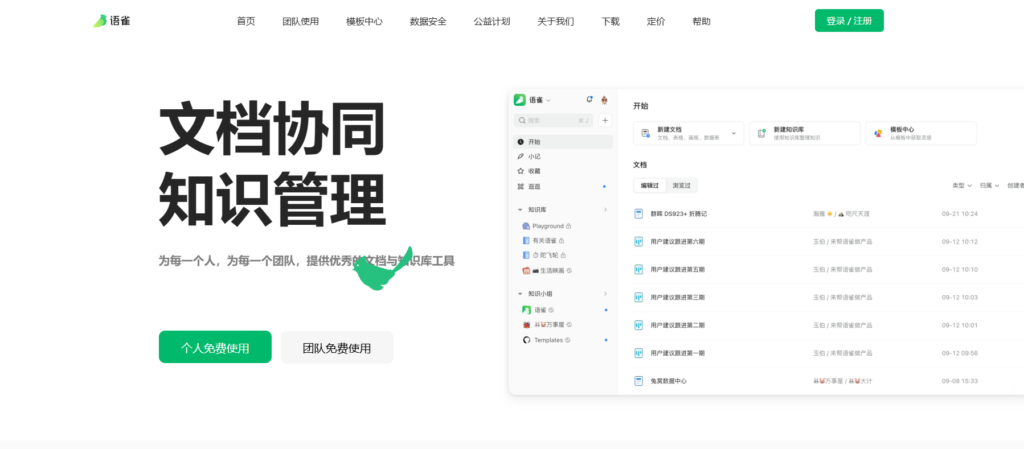The width and height of the screenshot is (1024, 449).
Task: Open the 知识库 right chevron
Action: coord(605,209)
